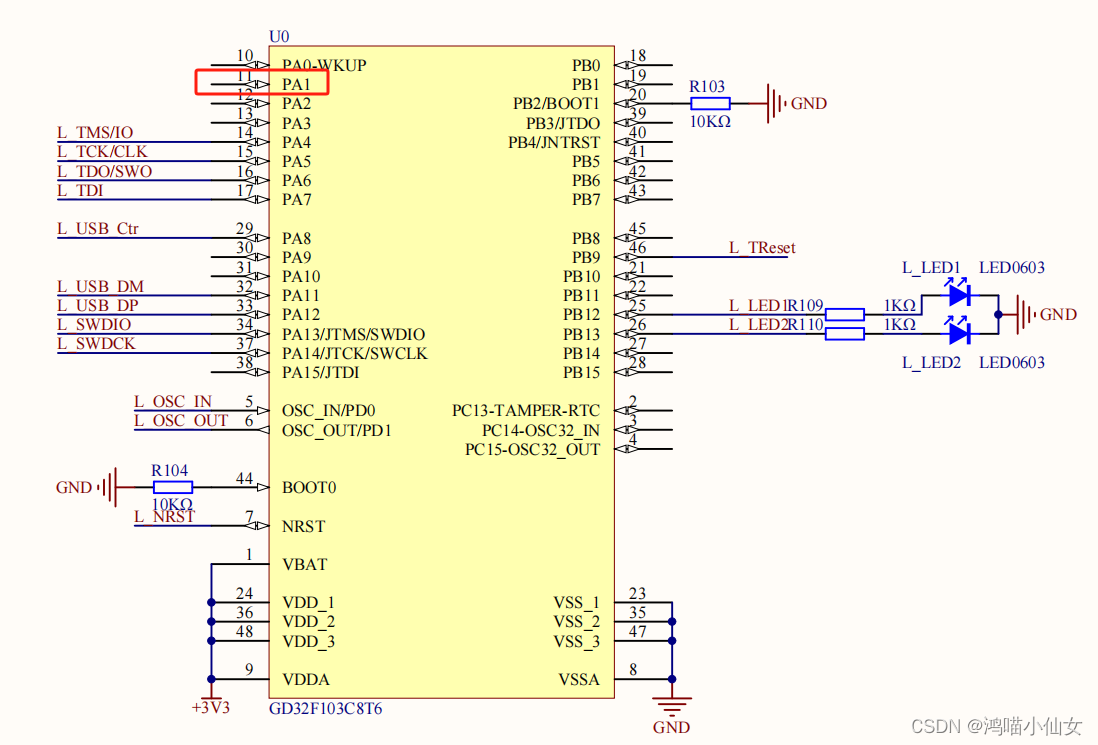
Task: Click the VSSA pin name
Action: tap(579, 679)
